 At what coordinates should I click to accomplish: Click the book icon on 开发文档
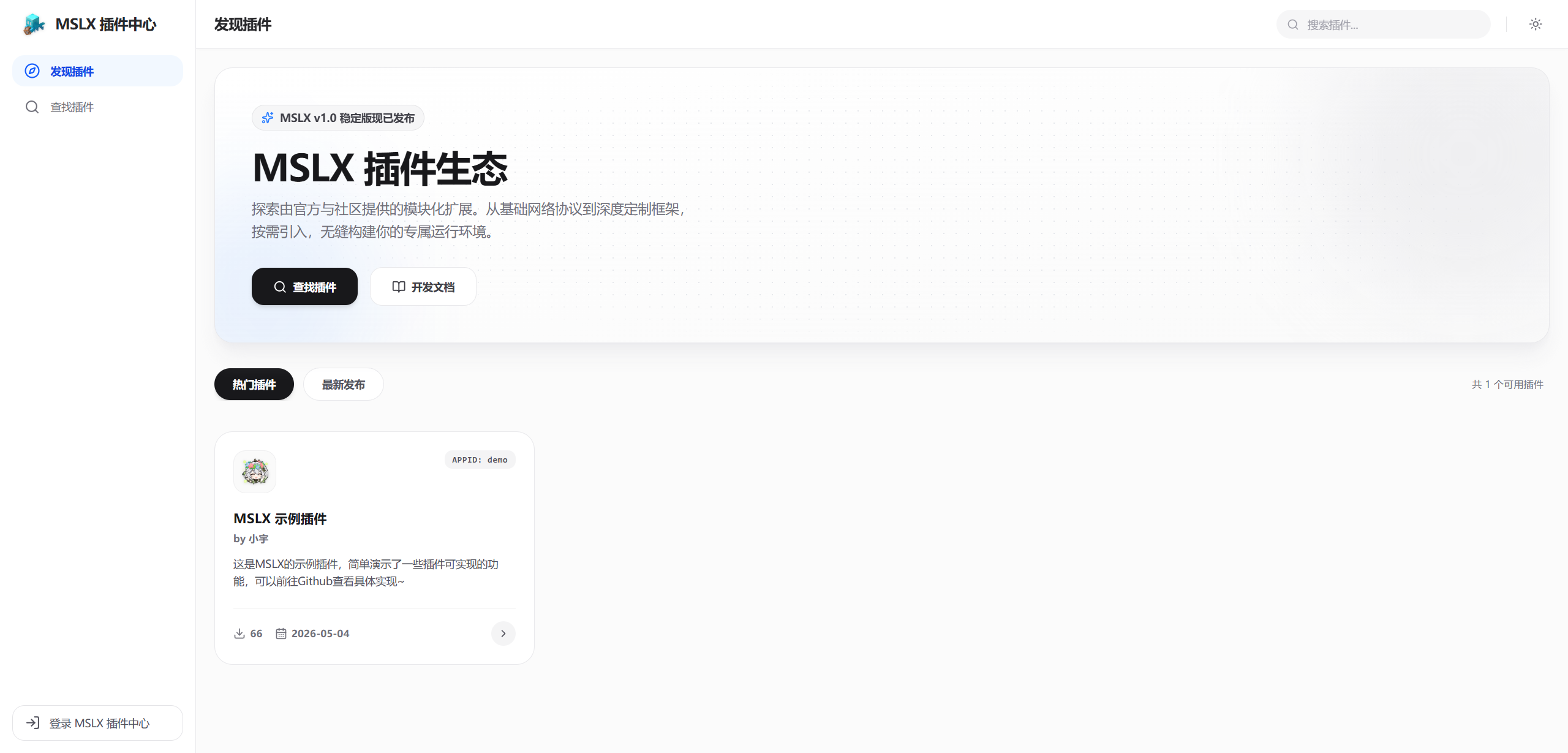point(399,287)
